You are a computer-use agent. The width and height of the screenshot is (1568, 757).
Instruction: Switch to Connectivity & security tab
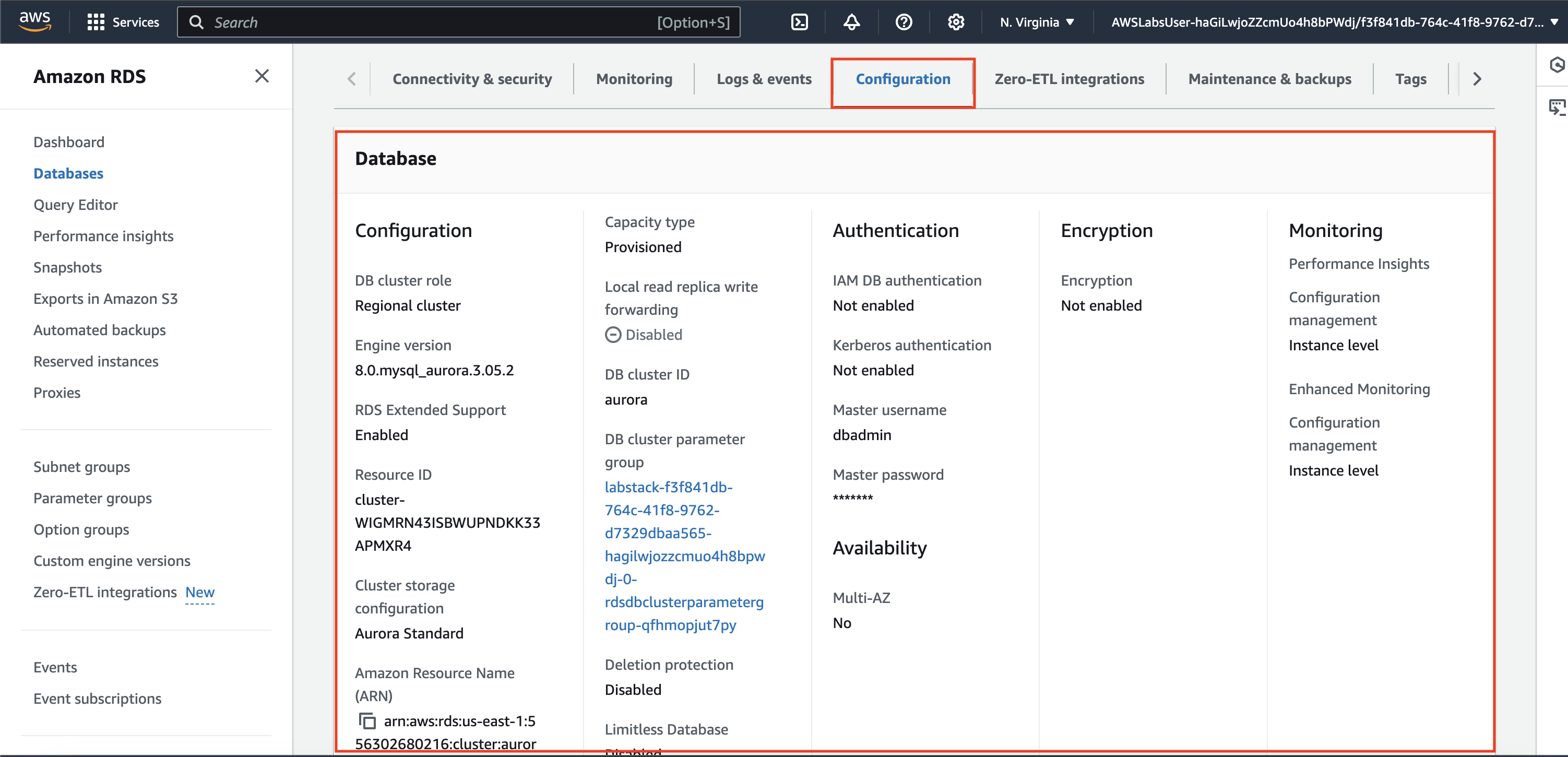[x=472, y=79]
